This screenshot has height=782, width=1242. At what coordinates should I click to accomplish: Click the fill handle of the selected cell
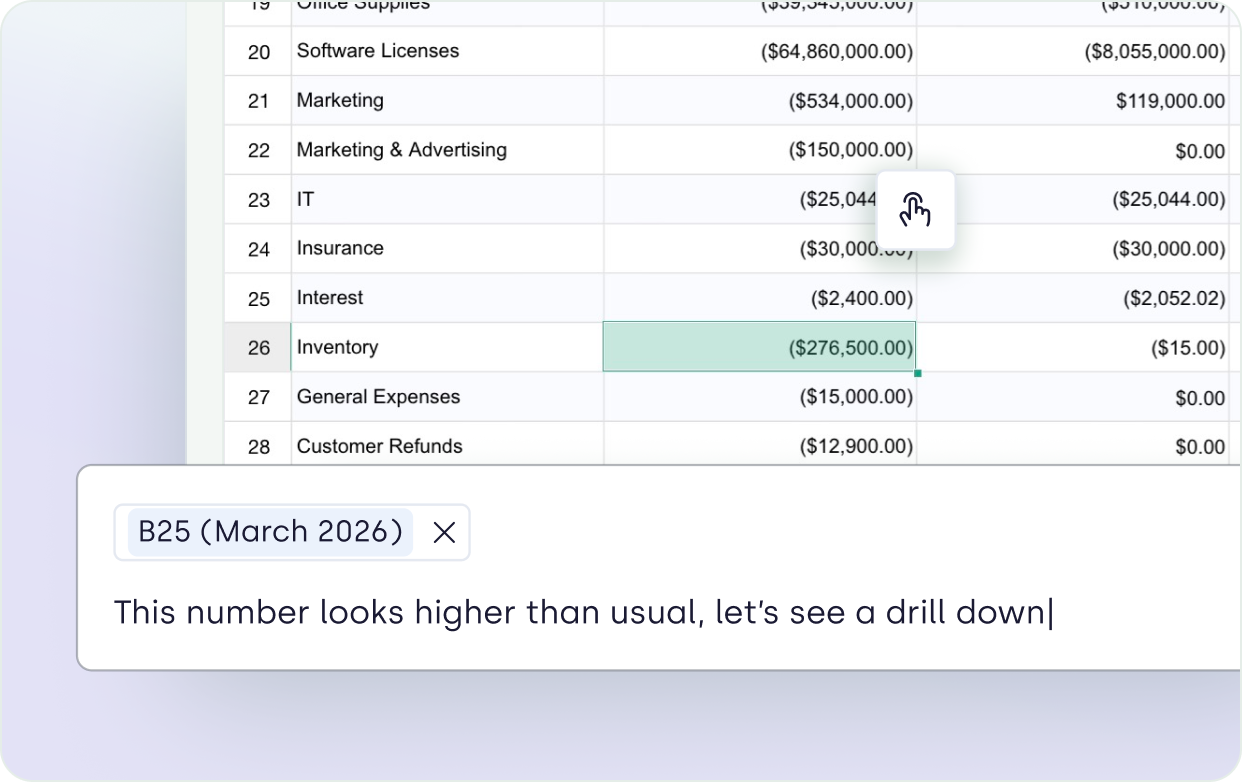[917, 372]
